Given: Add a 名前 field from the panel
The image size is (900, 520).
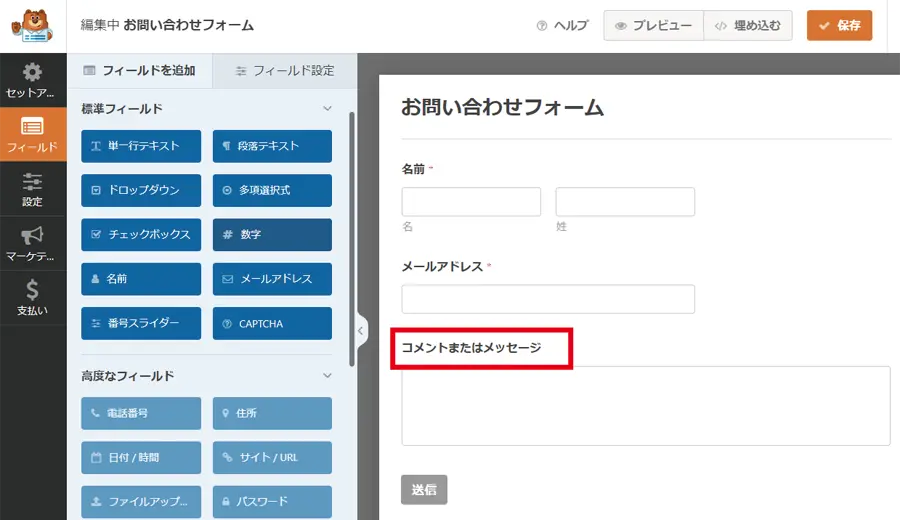Looking at the screenshot, I should (x=141, y=279).
